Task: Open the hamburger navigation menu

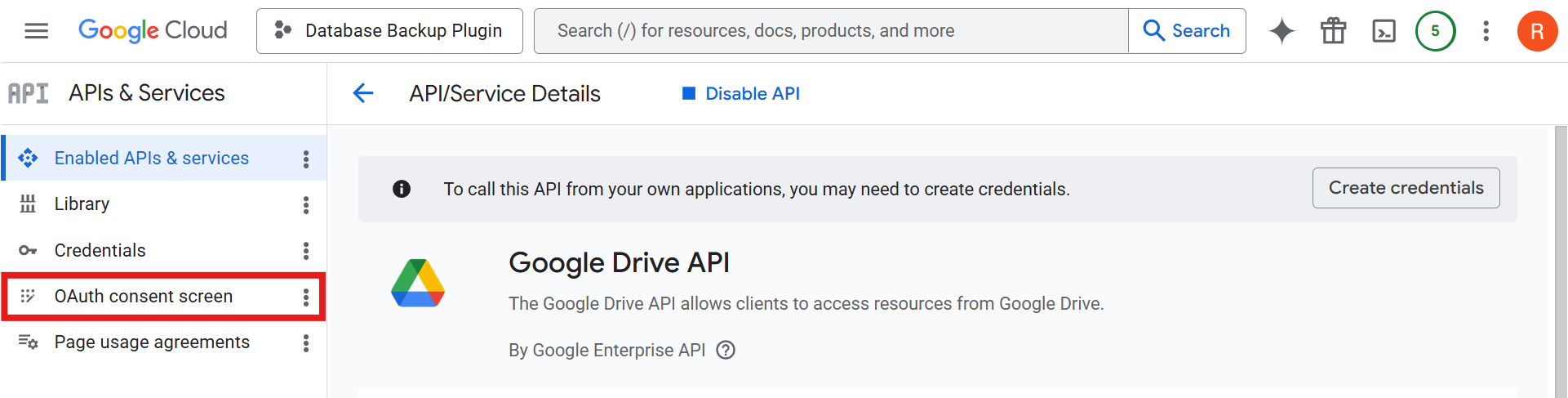Action: 36,31
